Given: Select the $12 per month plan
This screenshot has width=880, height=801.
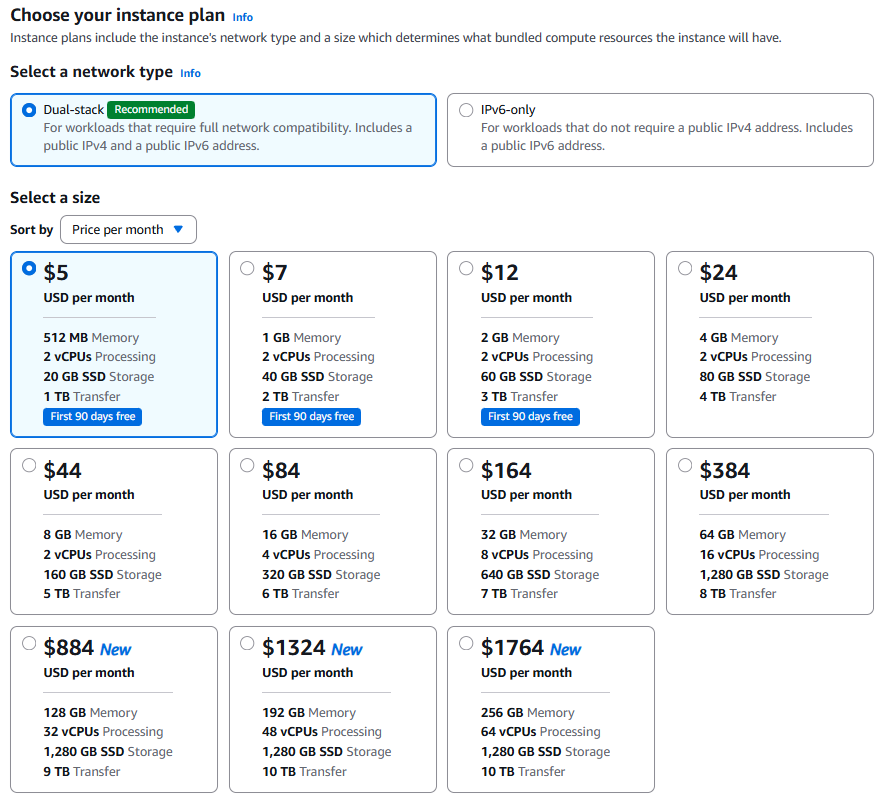Looking at the screenshot, I should click(x=465, y=268).
